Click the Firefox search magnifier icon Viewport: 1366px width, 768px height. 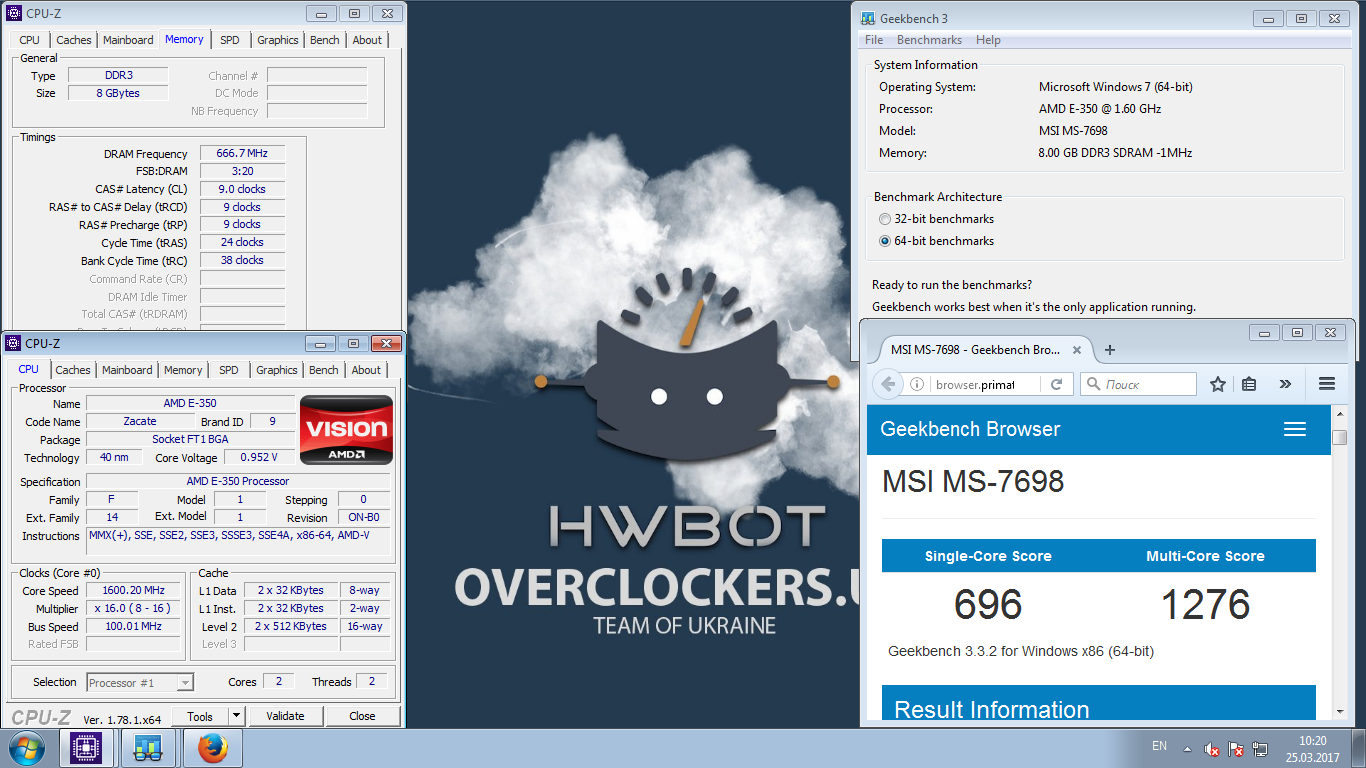tap(1093, 384)
